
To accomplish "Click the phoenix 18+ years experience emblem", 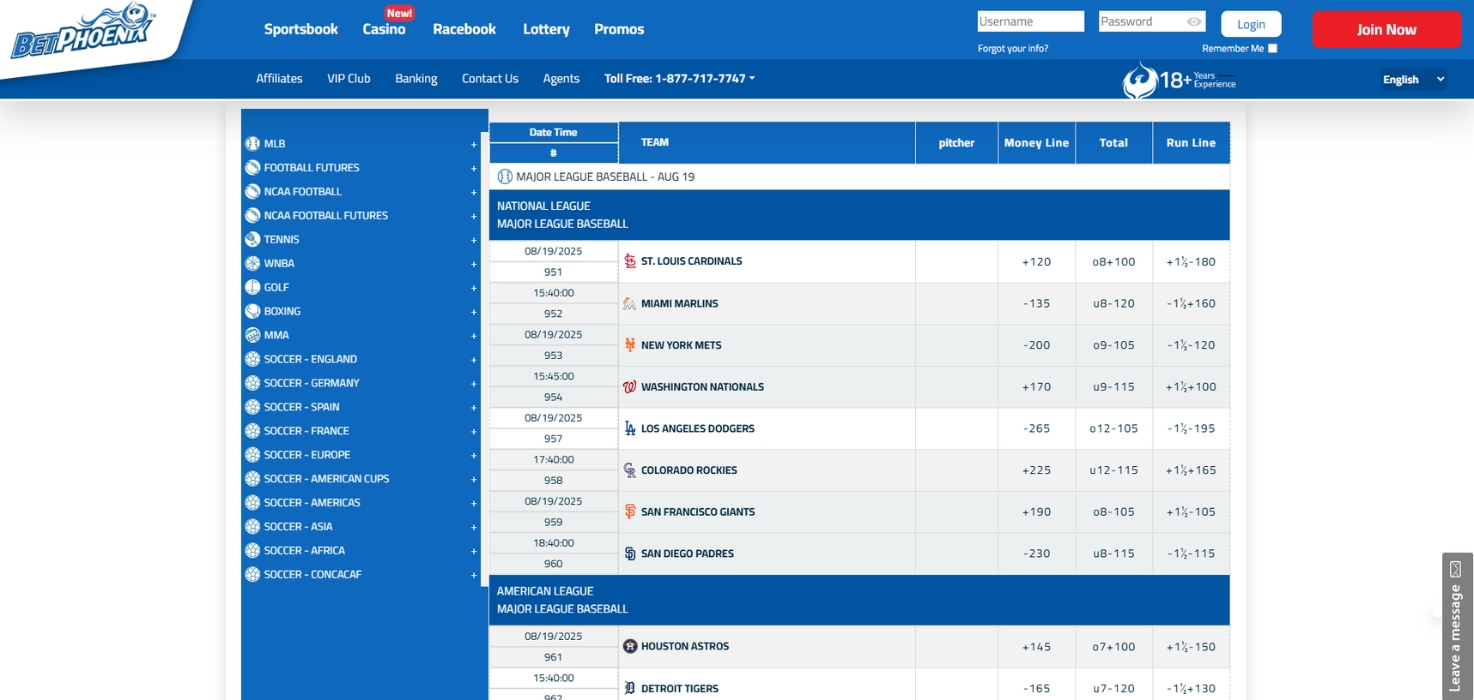I will pos(1180,80).
